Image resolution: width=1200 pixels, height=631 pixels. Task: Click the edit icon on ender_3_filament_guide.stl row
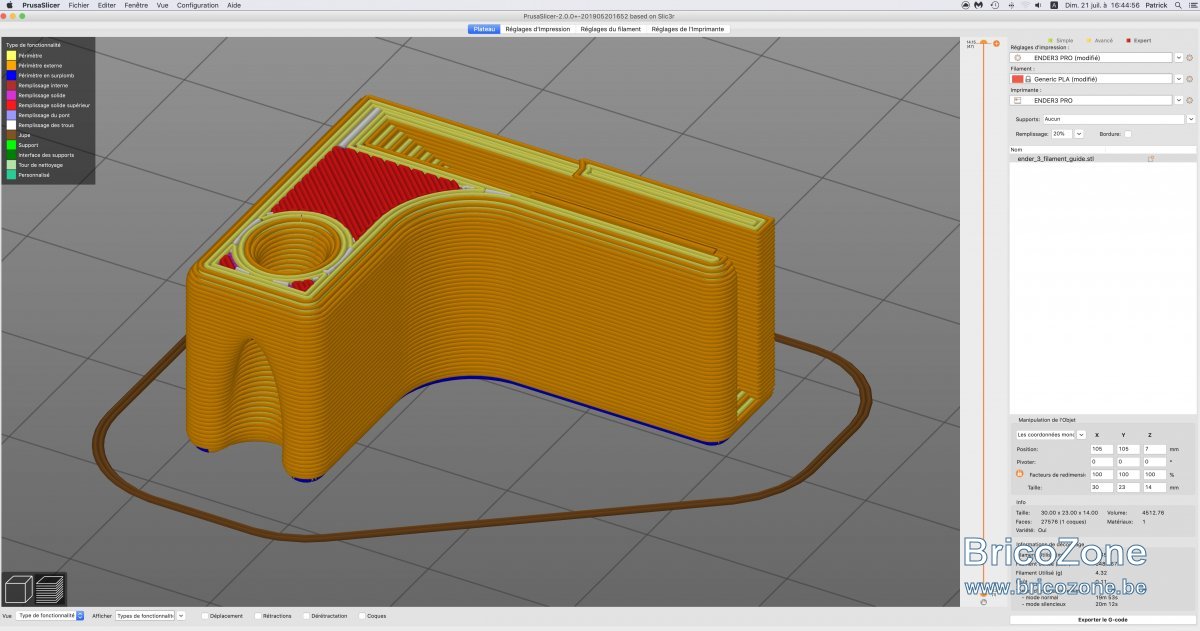click(x=1151, y=158)
